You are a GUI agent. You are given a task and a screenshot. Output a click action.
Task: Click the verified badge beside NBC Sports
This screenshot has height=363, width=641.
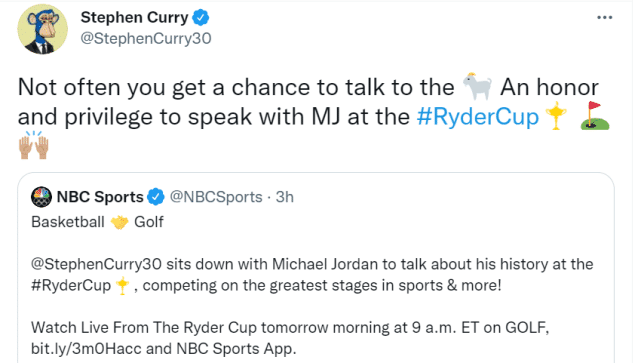point(156,197)
